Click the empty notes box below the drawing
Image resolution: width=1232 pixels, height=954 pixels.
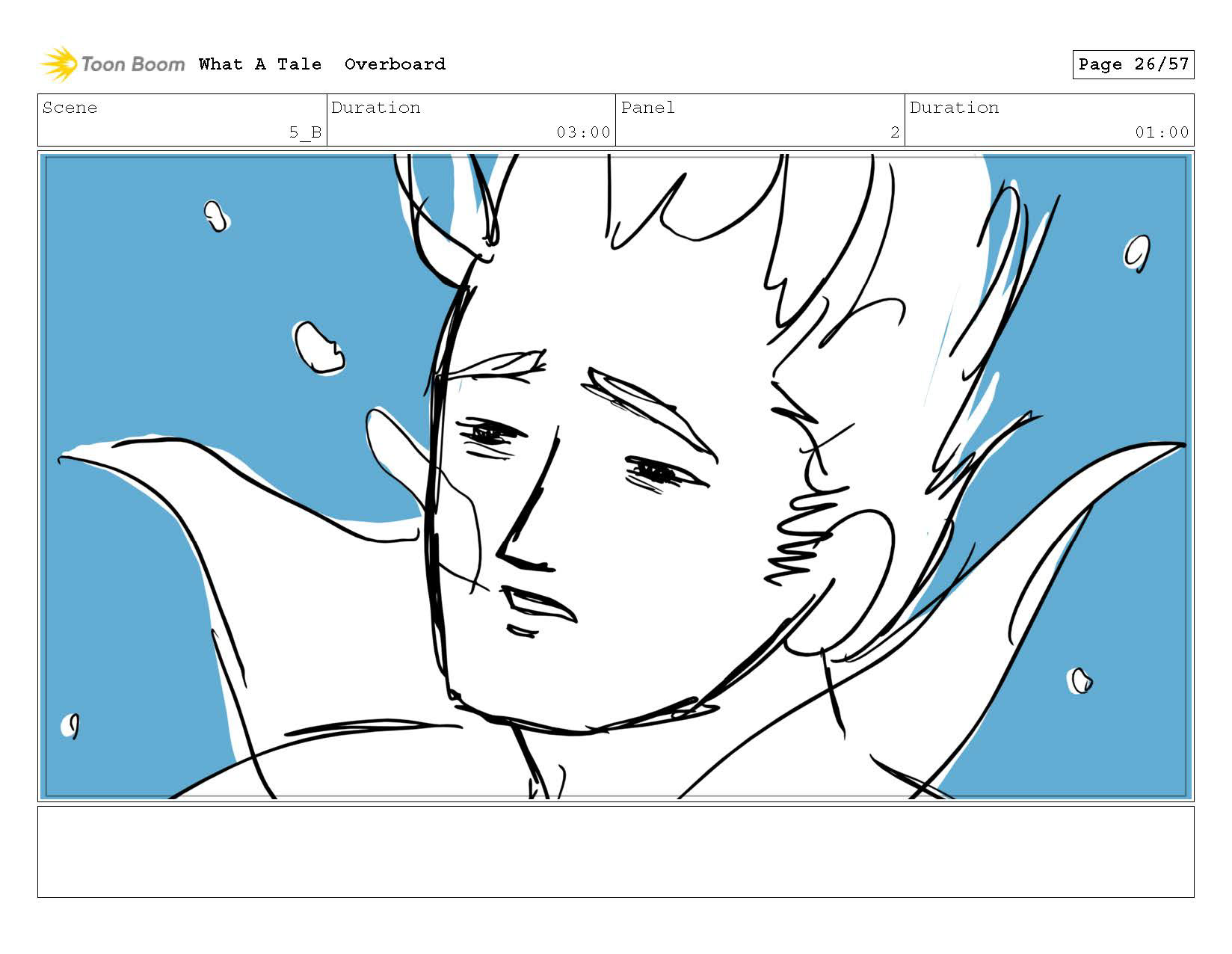click(x=615, y=852)
